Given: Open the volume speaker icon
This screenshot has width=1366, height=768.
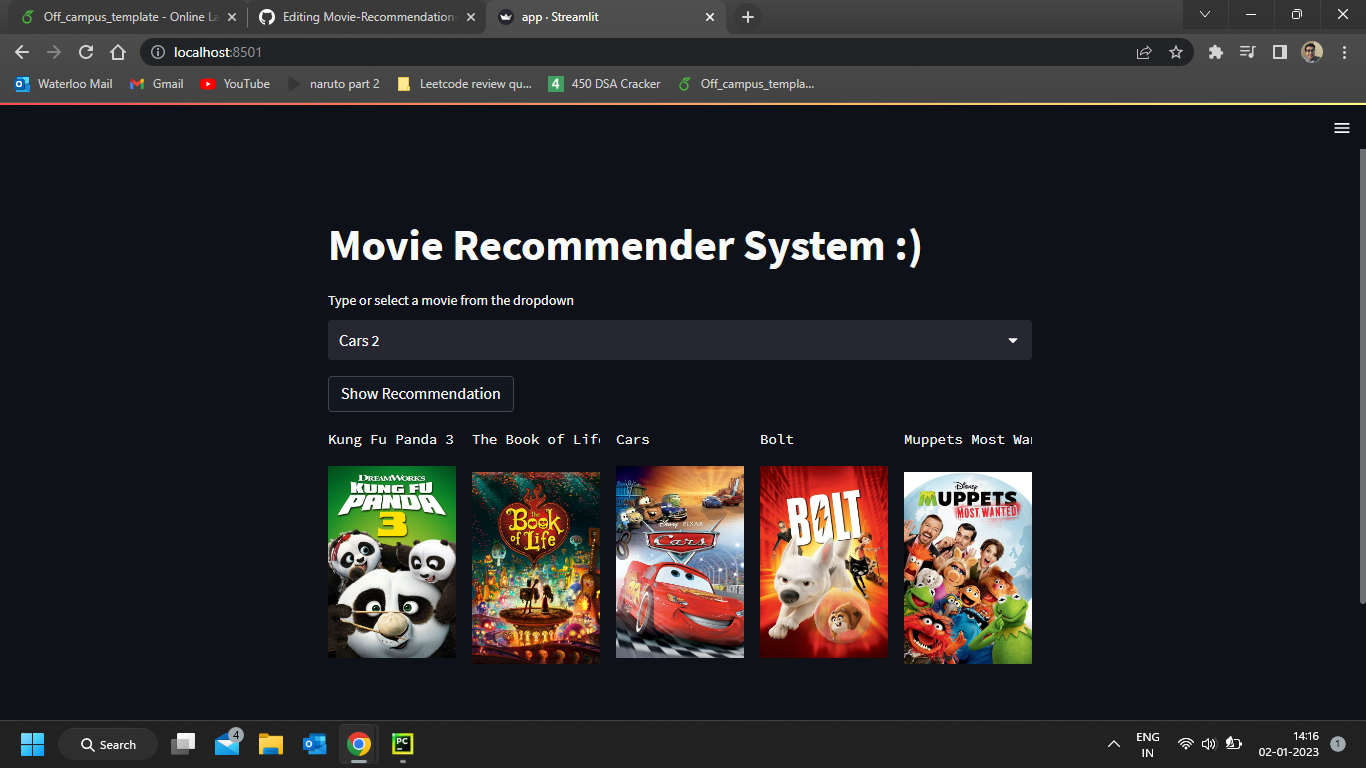Looking at the screenshot, I should [1209, 744].
